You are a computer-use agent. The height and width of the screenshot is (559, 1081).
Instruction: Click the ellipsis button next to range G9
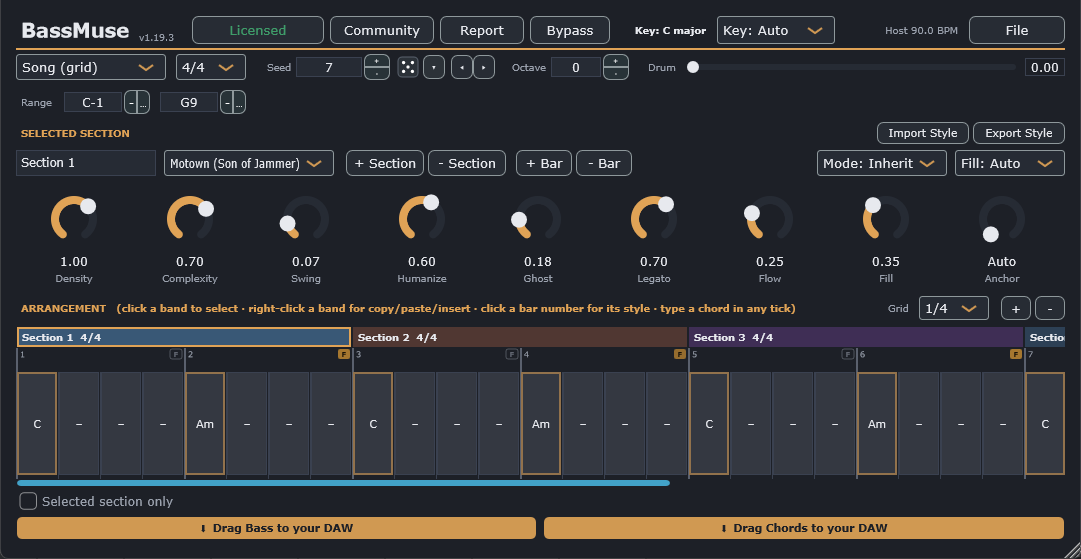239,103
